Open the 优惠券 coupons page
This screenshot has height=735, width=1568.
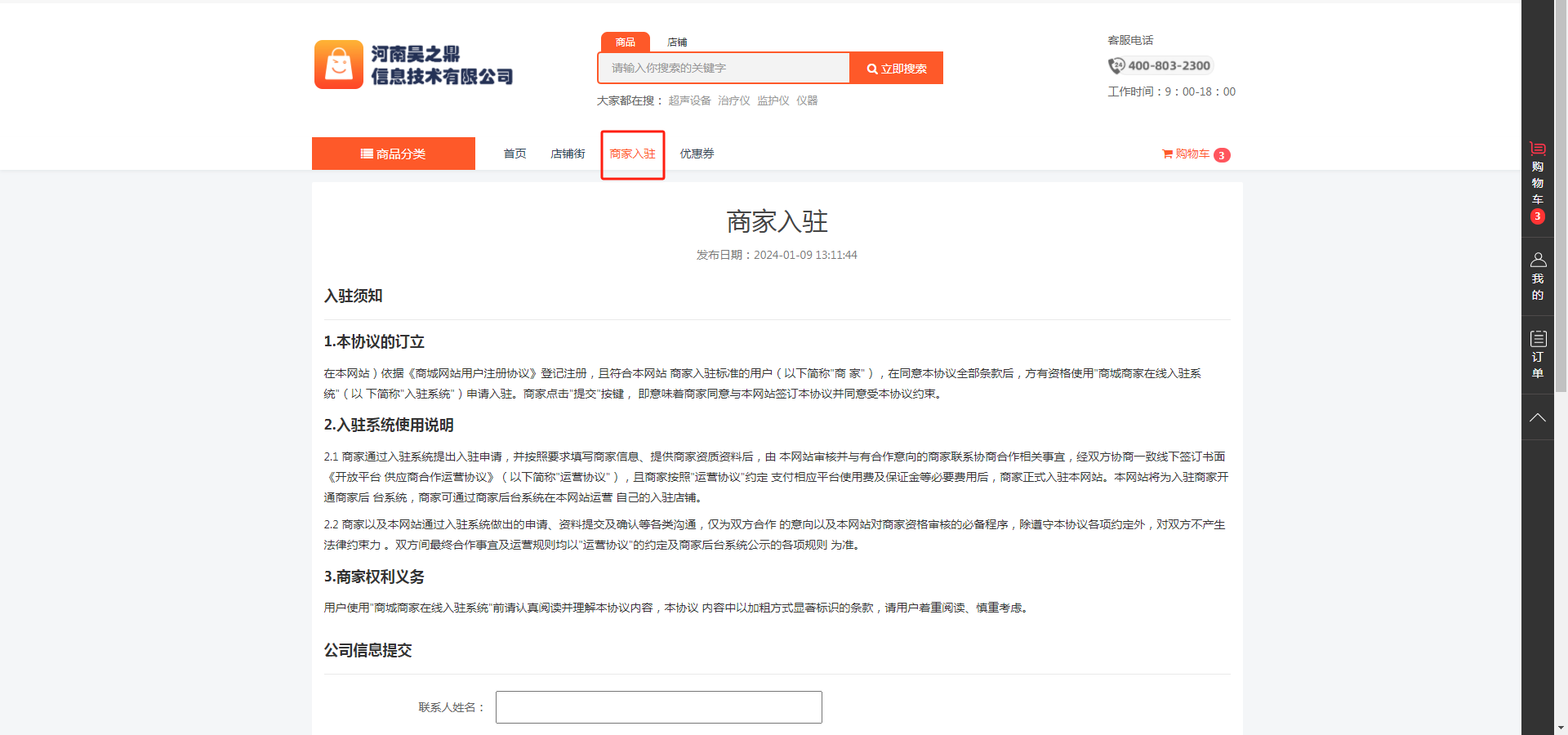tap(697, 154)
